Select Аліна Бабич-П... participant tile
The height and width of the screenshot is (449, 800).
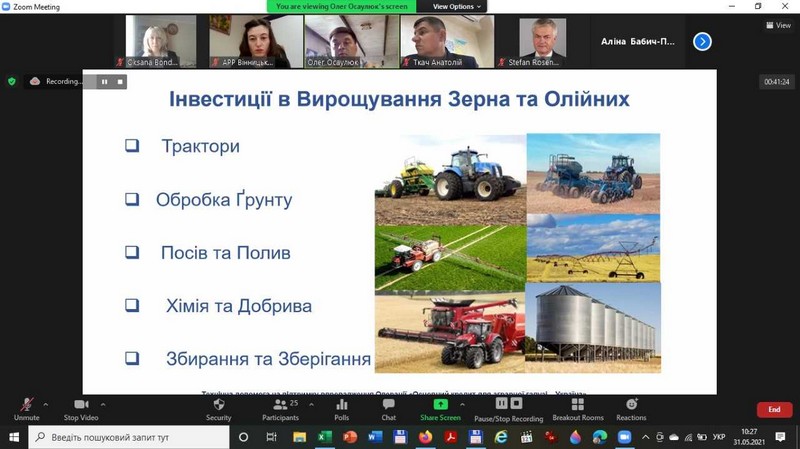click(637, 41)
